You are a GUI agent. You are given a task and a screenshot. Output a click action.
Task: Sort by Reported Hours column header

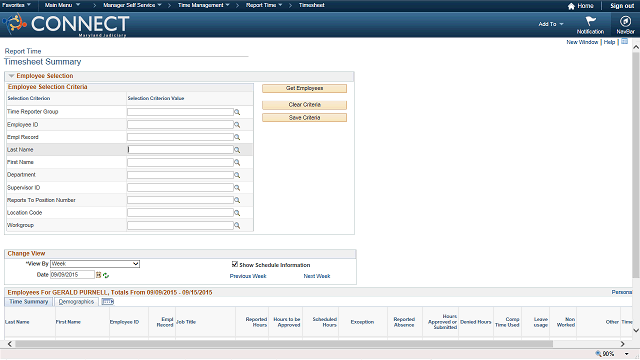[x=256, y=322]
